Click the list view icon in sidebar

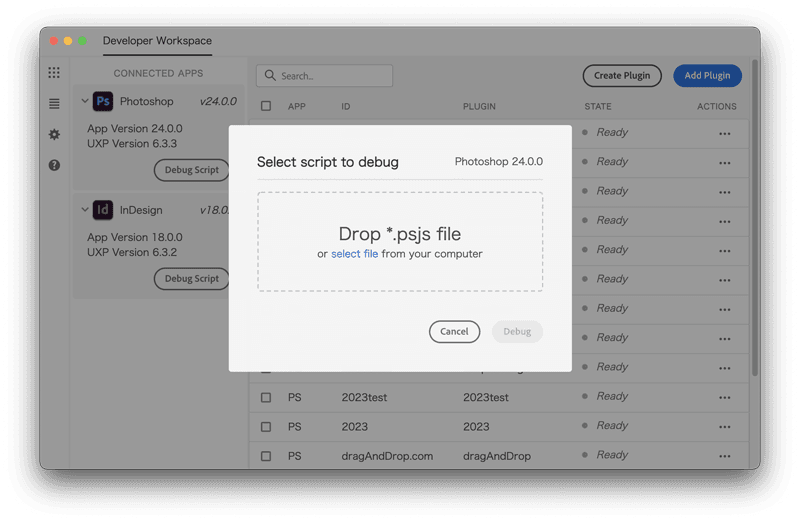click(54, 103)
